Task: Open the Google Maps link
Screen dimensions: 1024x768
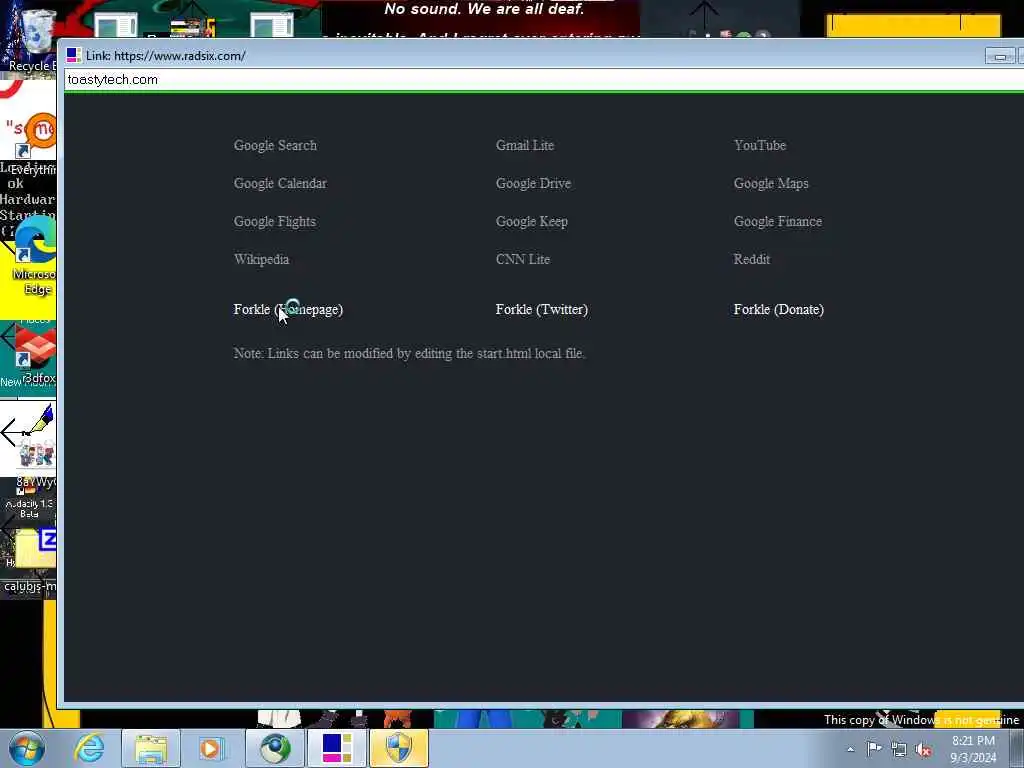Action: (x=771, y=184)
